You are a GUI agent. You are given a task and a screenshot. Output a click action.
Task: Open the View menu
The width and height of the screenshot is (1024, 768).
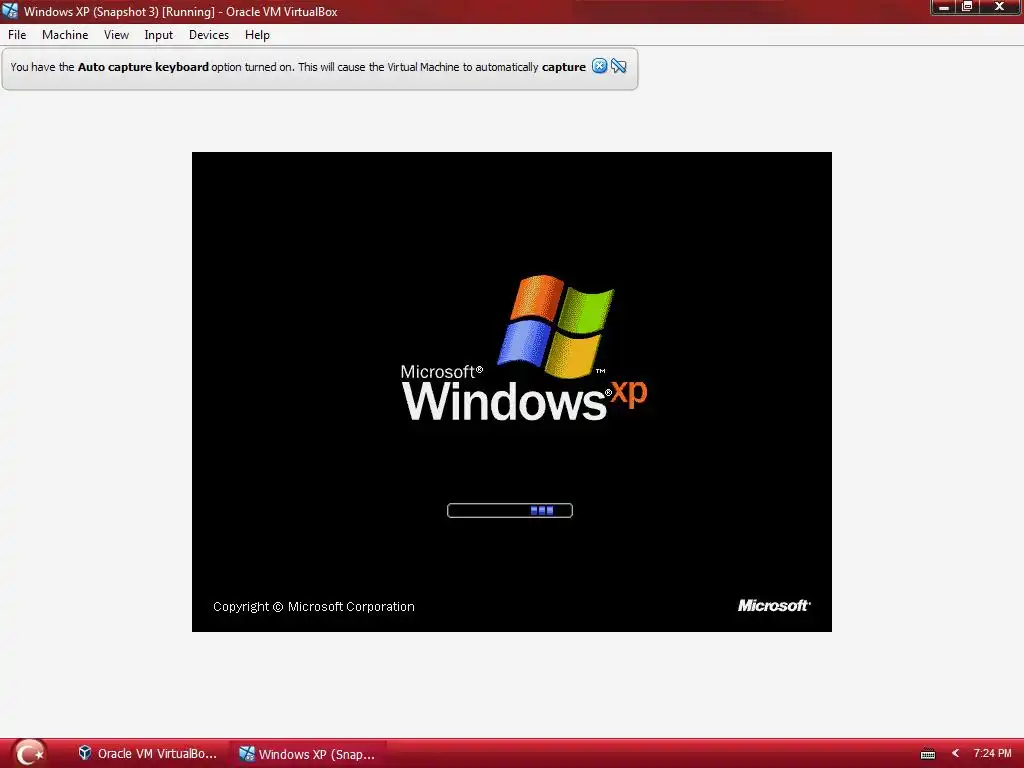point(116,35)
